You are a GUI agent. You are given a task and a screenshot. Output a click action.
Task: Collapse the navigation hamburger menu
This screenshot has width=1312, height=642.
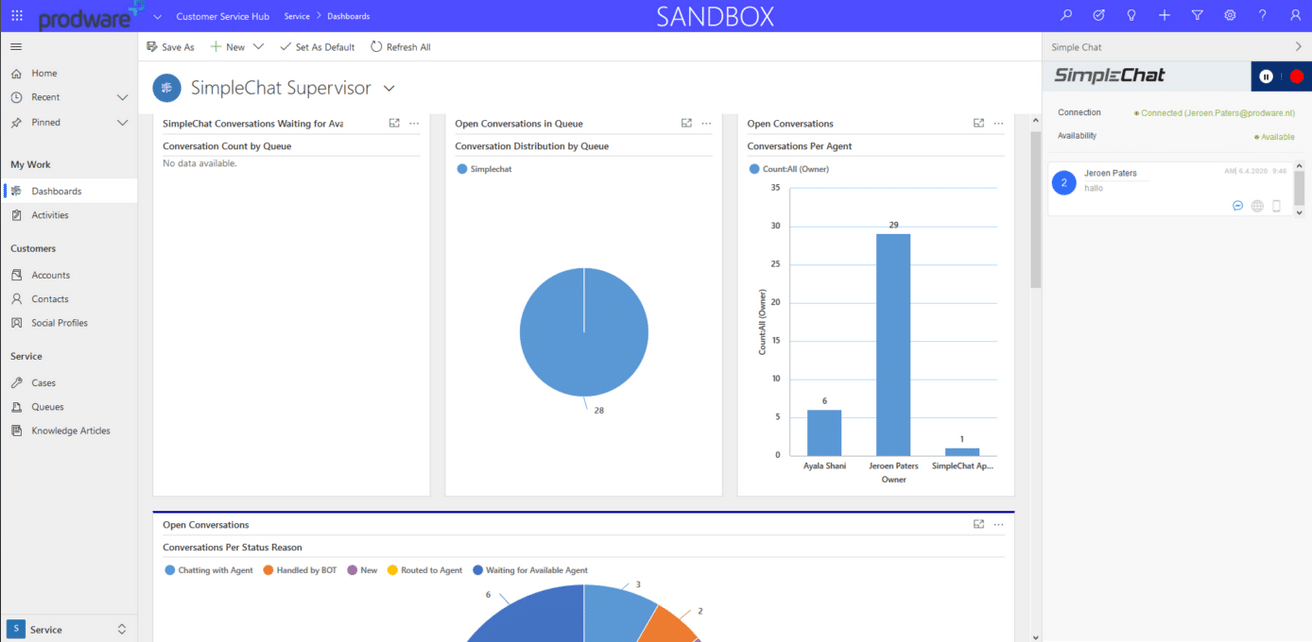pyautogui.click(x=16, y=47)
